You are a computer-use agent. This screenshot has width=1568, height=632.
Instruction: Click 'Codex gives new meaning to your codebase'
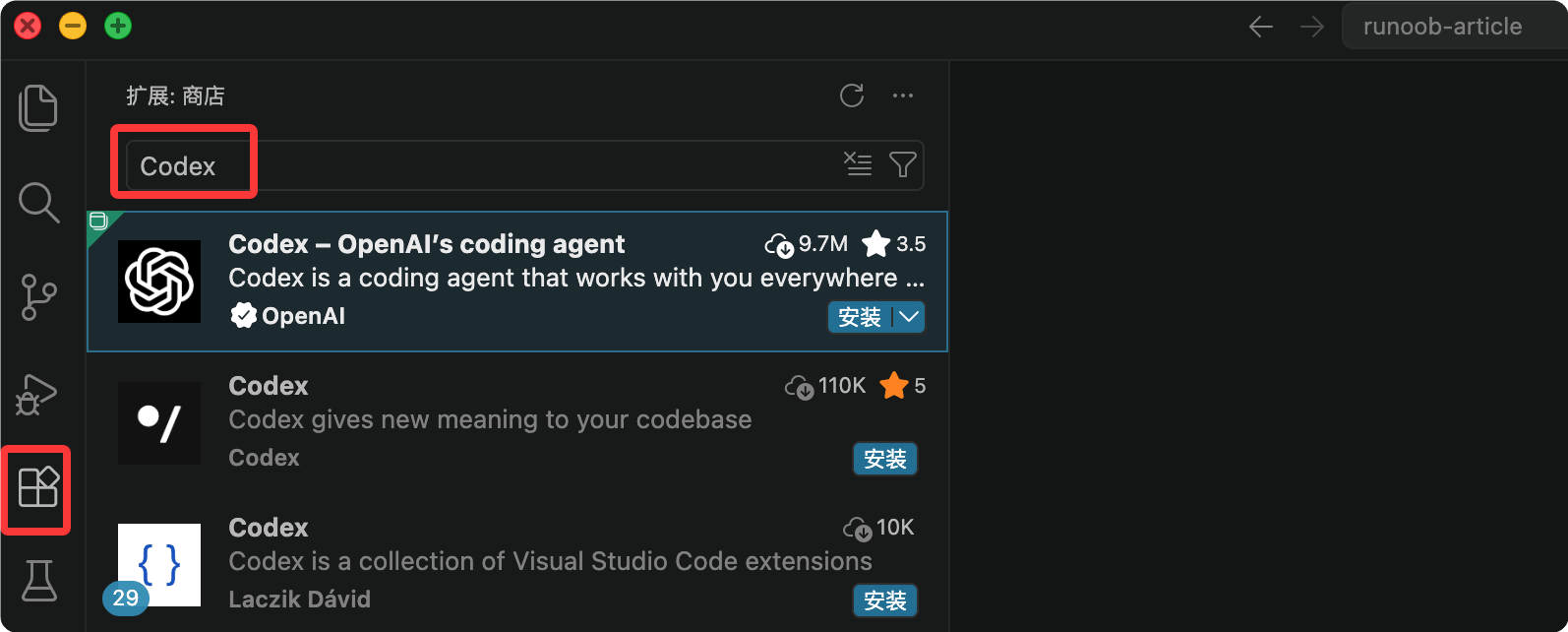click(490, 419)
